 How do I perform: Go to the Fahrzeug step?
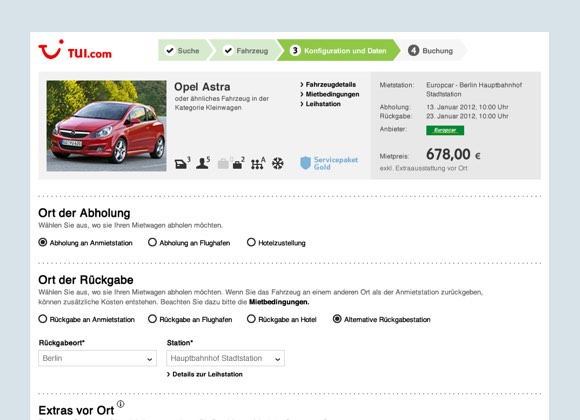tap(247, 50)
